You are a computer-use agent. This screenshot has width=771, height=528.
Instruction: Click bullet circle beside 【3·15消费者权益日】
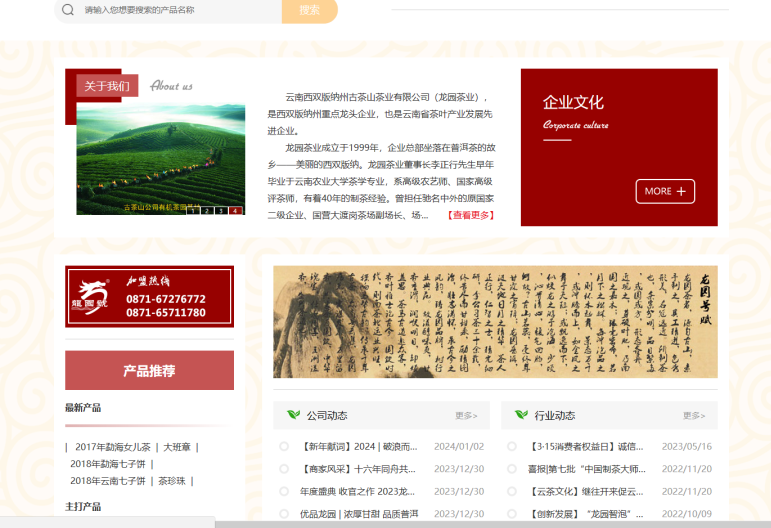pos(511,446)
